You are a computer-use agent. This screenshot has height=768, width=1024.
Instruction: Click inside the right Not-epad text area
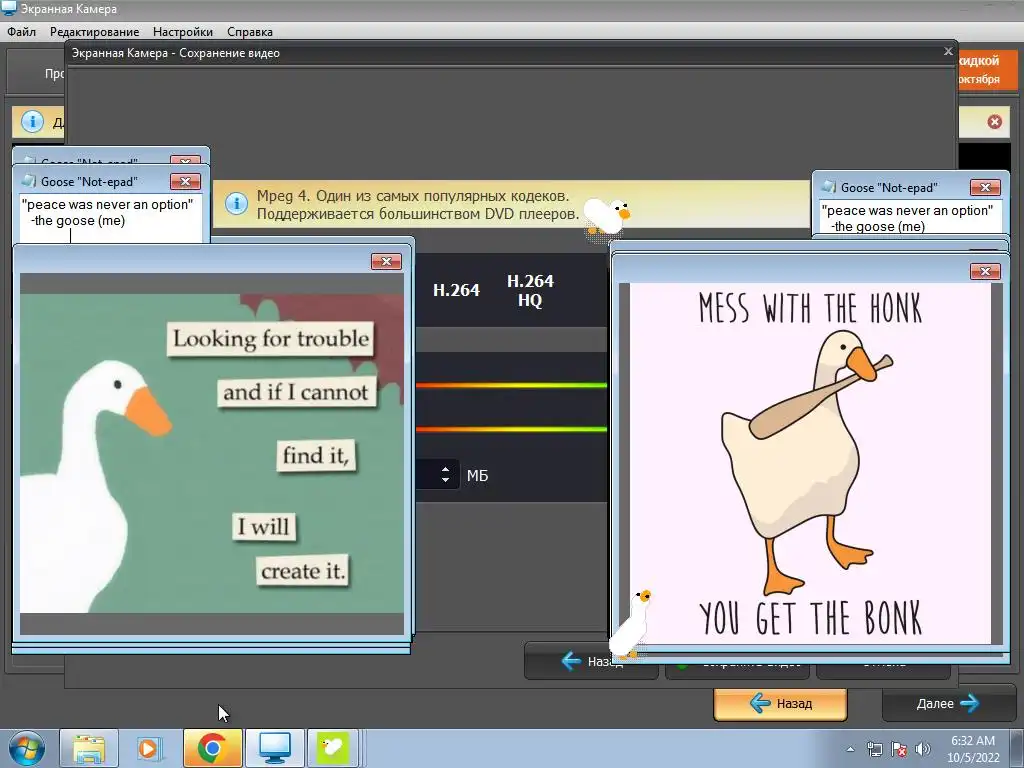click(910, 217)
